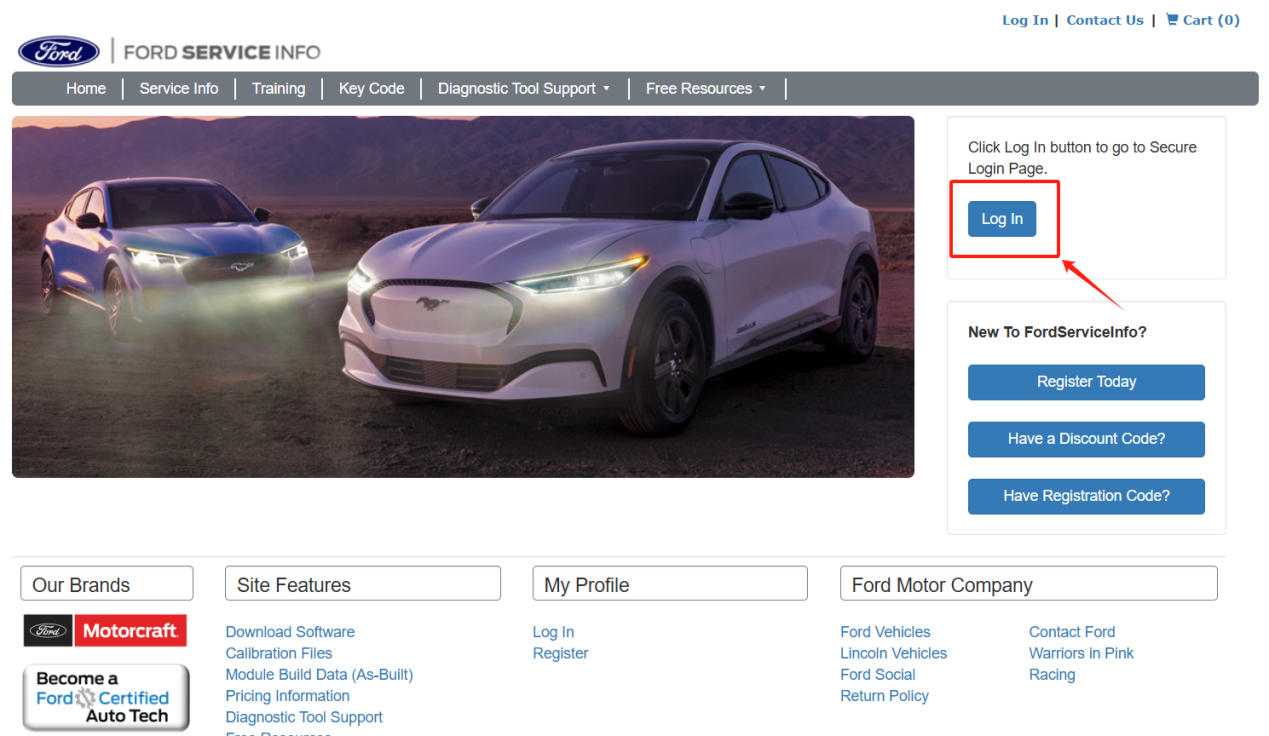Image resolution: width=1269 pixels, height=736 pixels.
Task: Expand the Free Resources dropdown menu
Action: tap(705, 89)
